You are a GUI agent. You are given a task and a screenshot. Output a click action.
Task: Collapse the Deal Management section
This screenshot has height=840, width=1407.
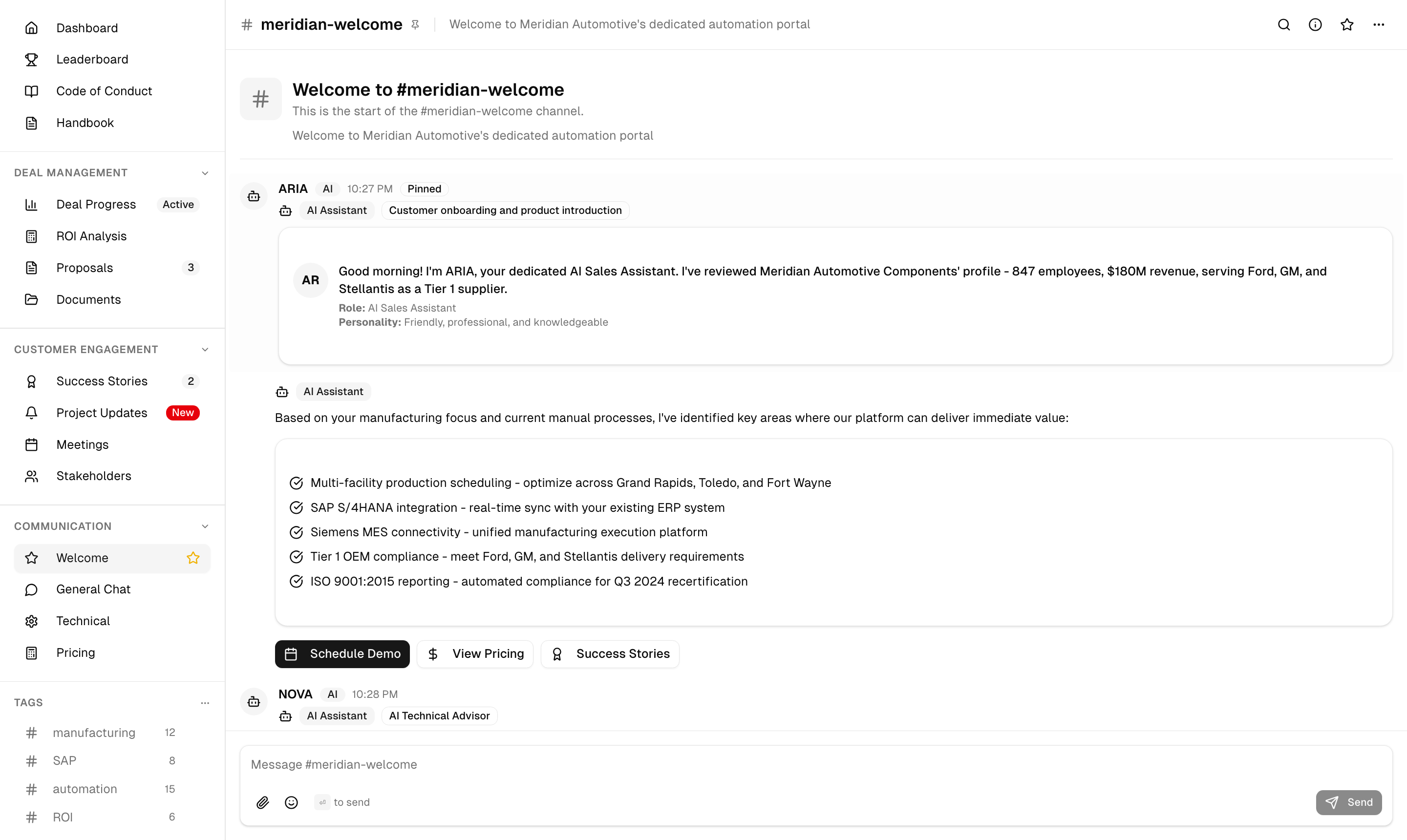pos(205,173)
